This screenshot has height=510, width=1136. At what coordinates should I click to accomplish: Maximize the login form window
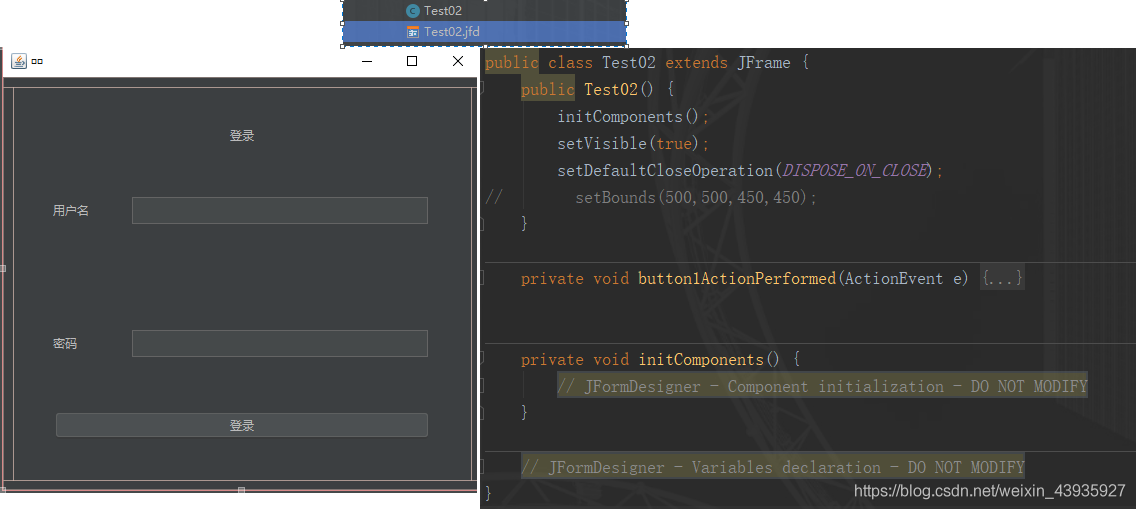(412, 61)
